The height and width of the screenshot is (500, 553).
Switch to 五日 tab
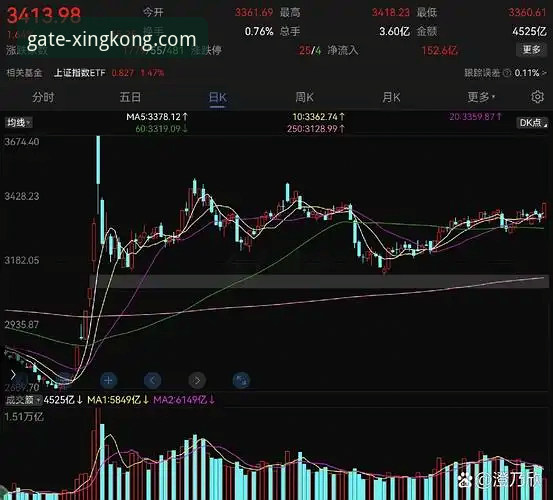[130, 97]
